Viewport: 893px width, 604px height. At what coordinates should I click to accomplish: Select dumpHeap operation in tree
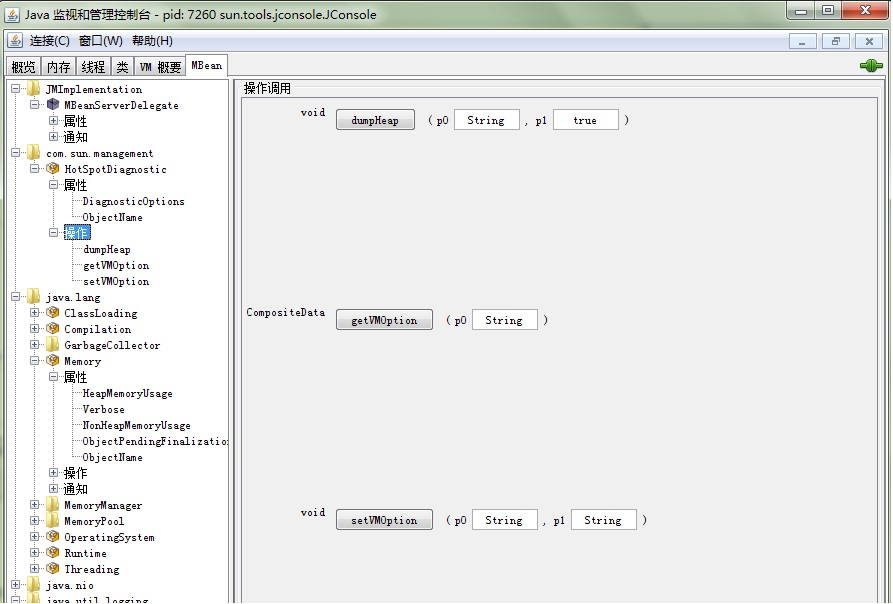(106, 249)
